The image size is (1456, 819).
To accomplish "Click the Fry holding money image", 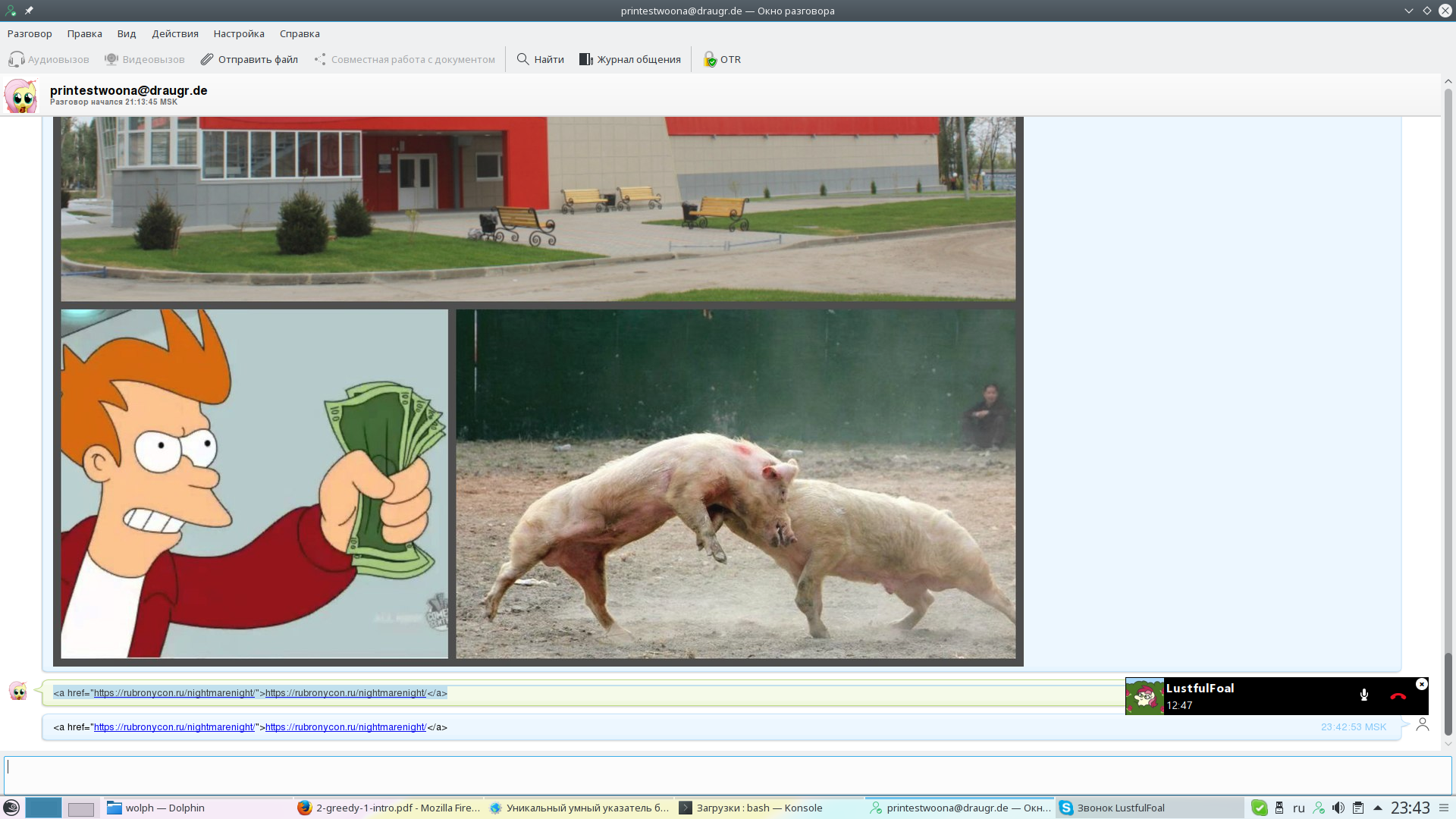I will coord(254,483).
